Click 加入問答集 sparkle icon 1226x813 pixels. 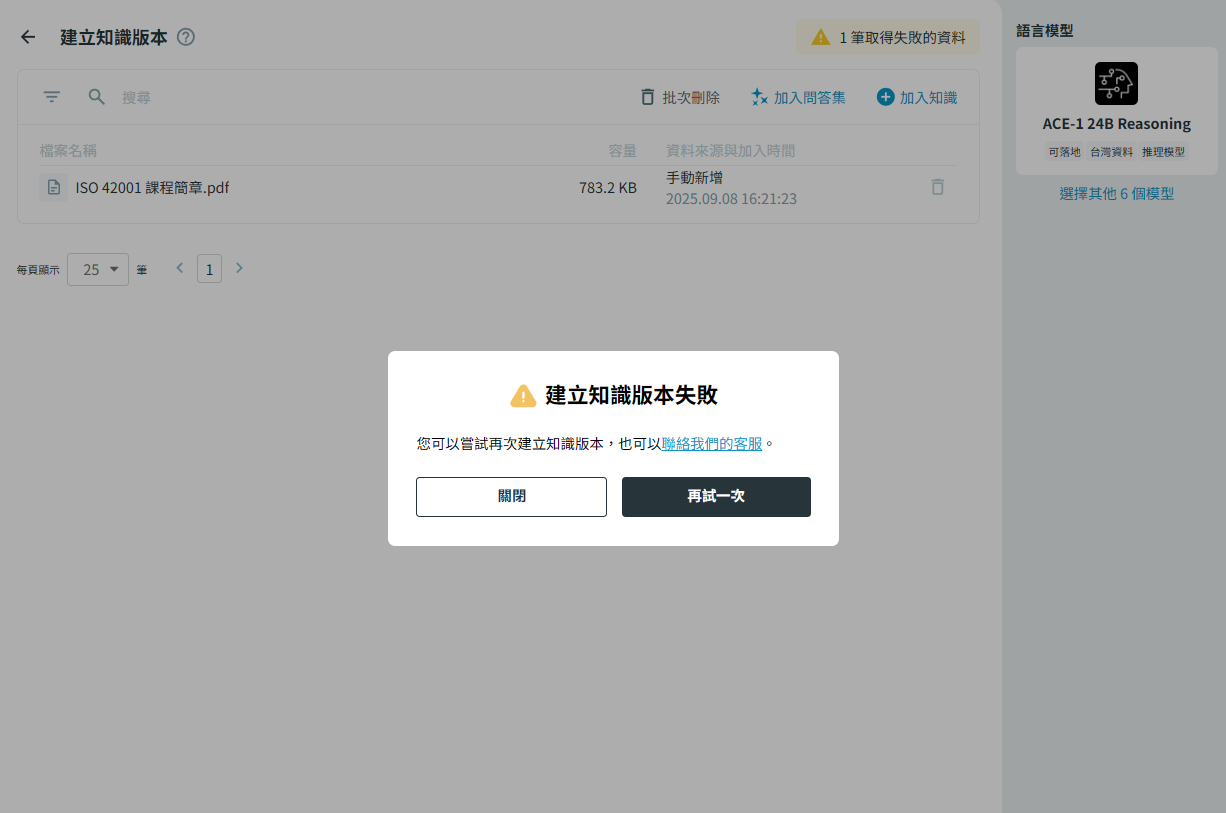(759, 97)
